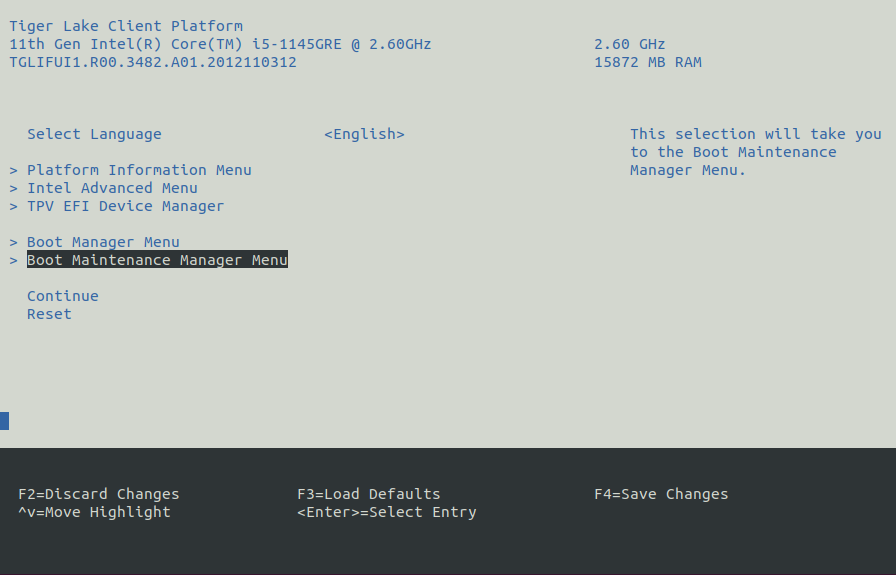Screen dimensions: 896x575
Task: Click the ^v=Move Highlight hint
Action: (x=94, y=512)
